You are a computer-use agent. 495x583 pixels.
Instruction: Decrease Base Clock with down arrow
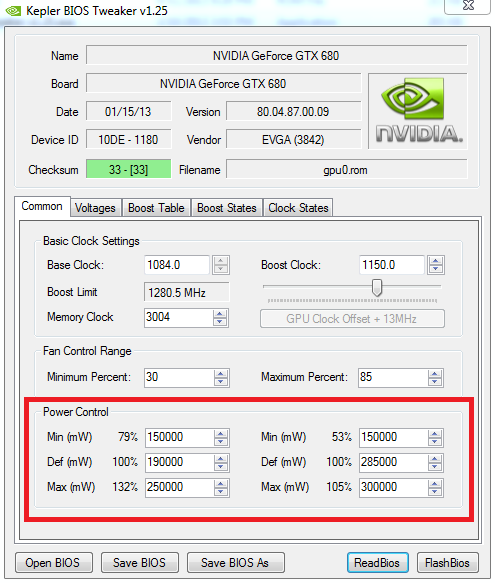pyautogui.click(x=221, y=270)
